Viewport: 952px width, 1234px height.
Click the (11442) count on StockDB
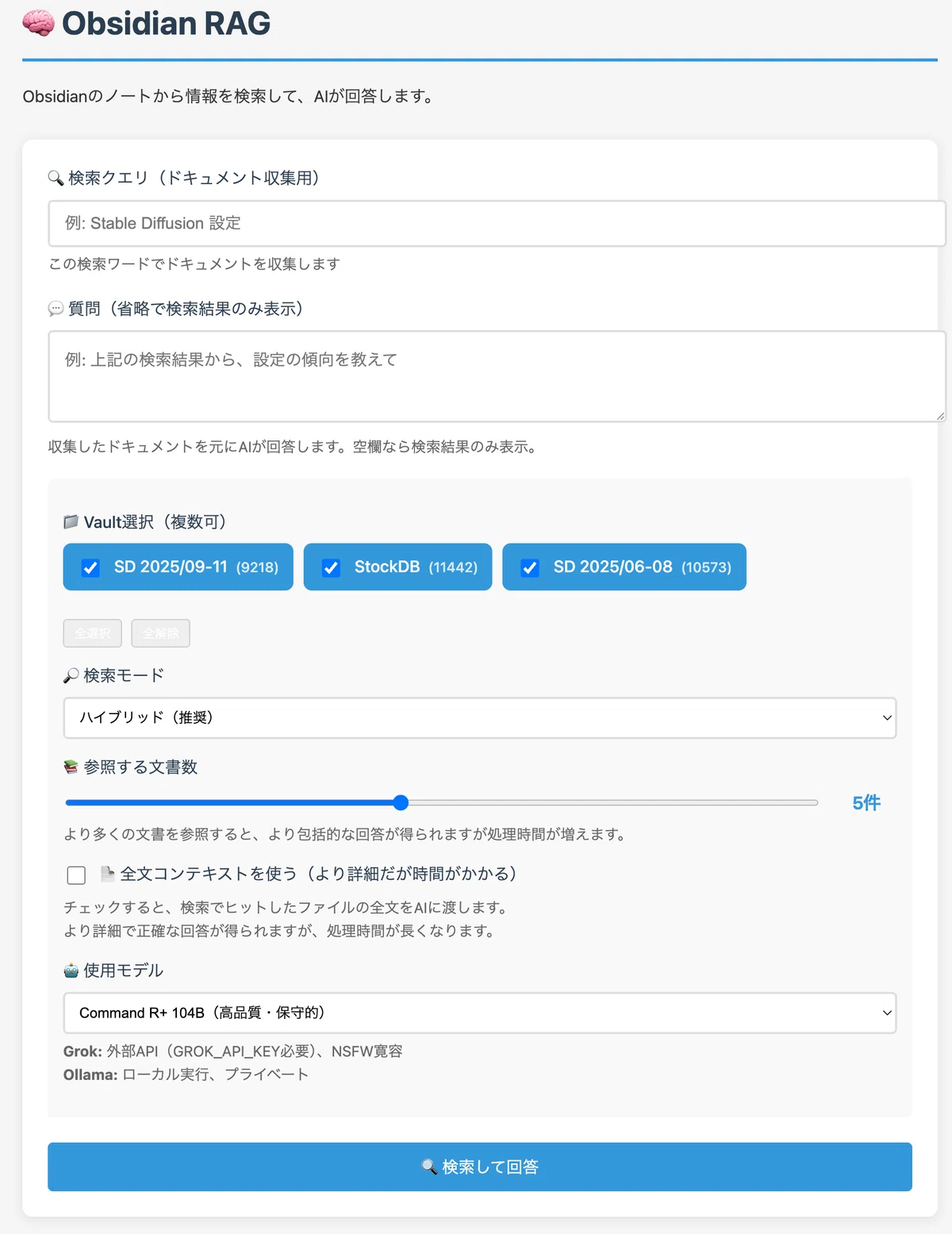[x=453, y=567]
